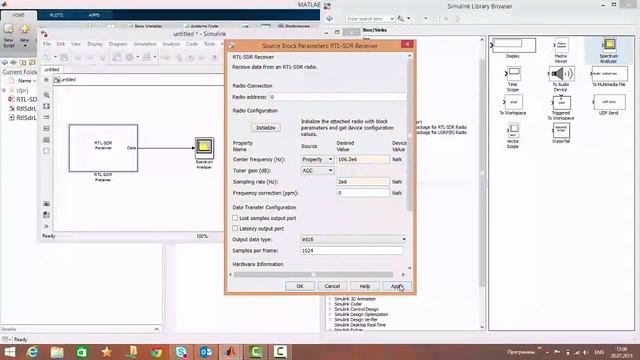Click the Samples per frame field
Screen dimensions: 640x360
pyautogui.click(x=352, y=251)
